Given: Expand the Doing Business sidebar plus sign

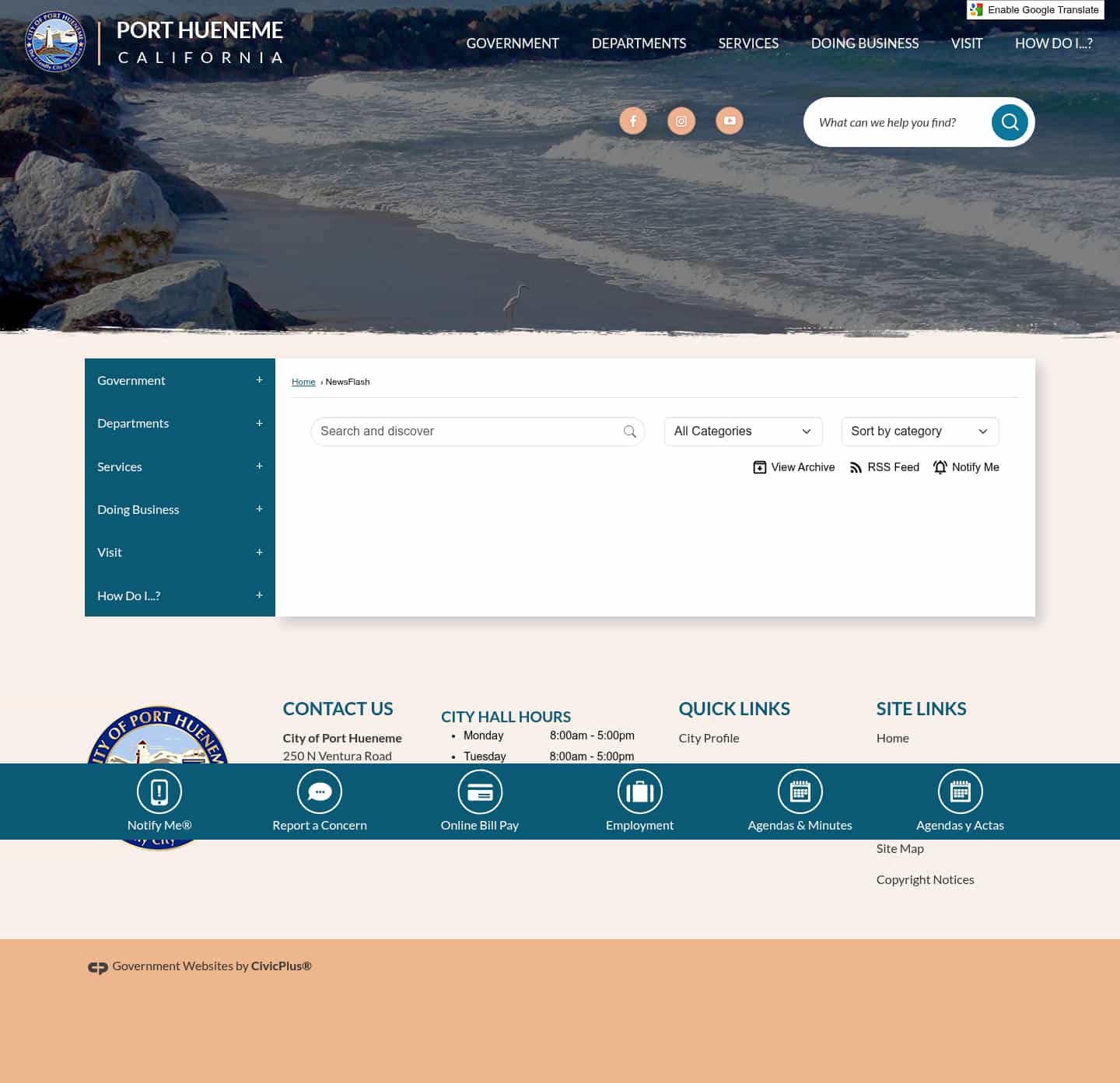Looking at the screenshot, I should point(259,509).
